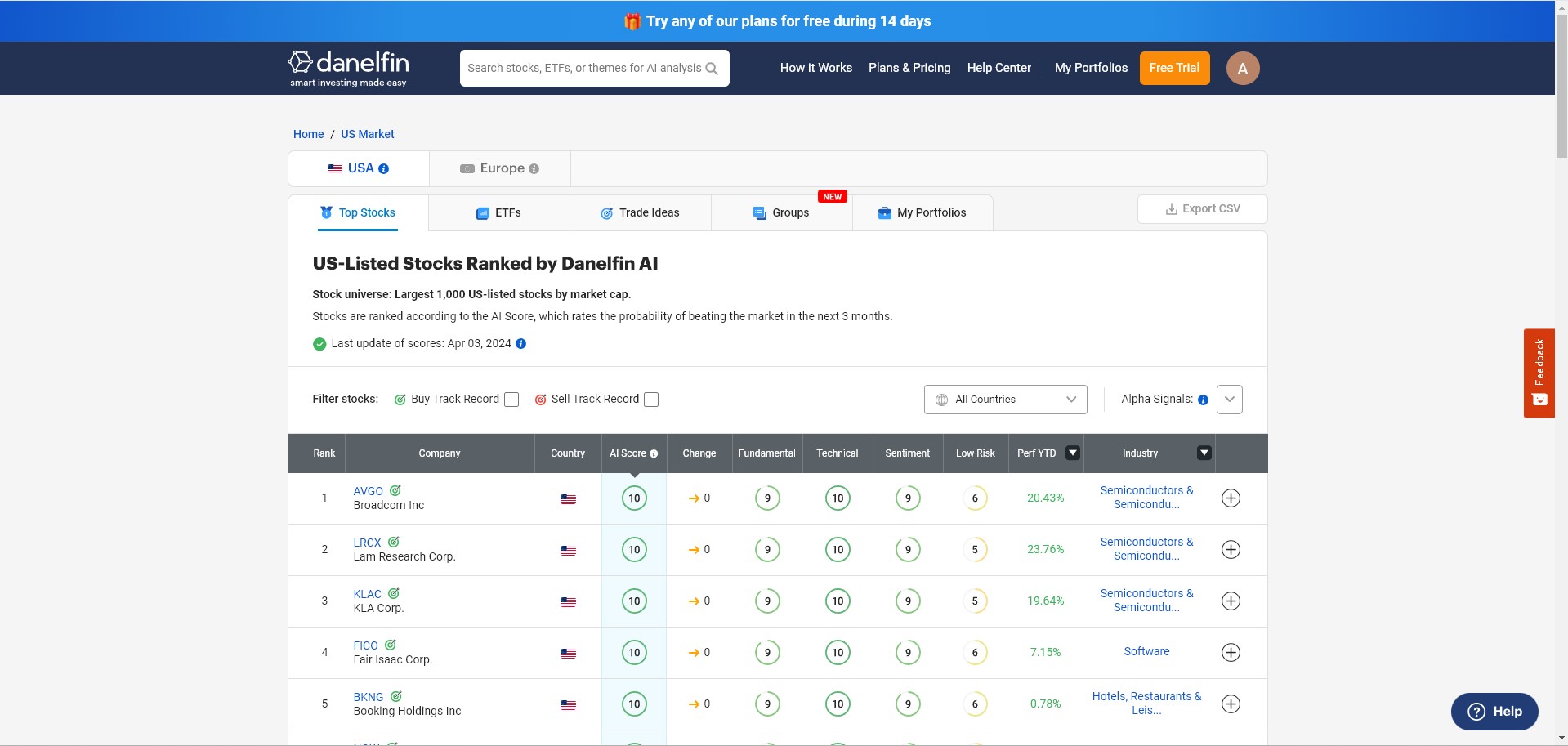Click the Feedback side tab

(x=1539, y=373)
